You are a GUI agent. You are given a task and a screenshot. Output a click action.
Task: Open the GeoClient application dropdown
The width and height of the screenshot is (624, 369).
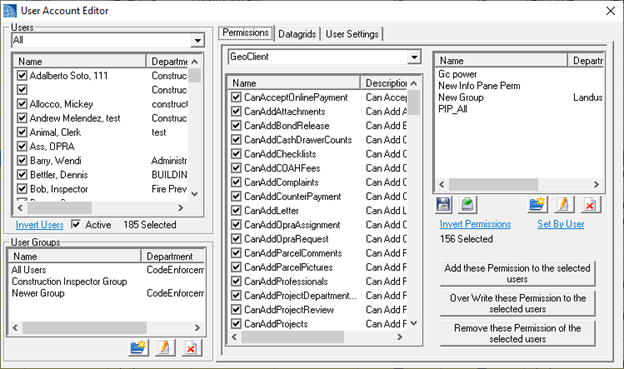point(414,57)
